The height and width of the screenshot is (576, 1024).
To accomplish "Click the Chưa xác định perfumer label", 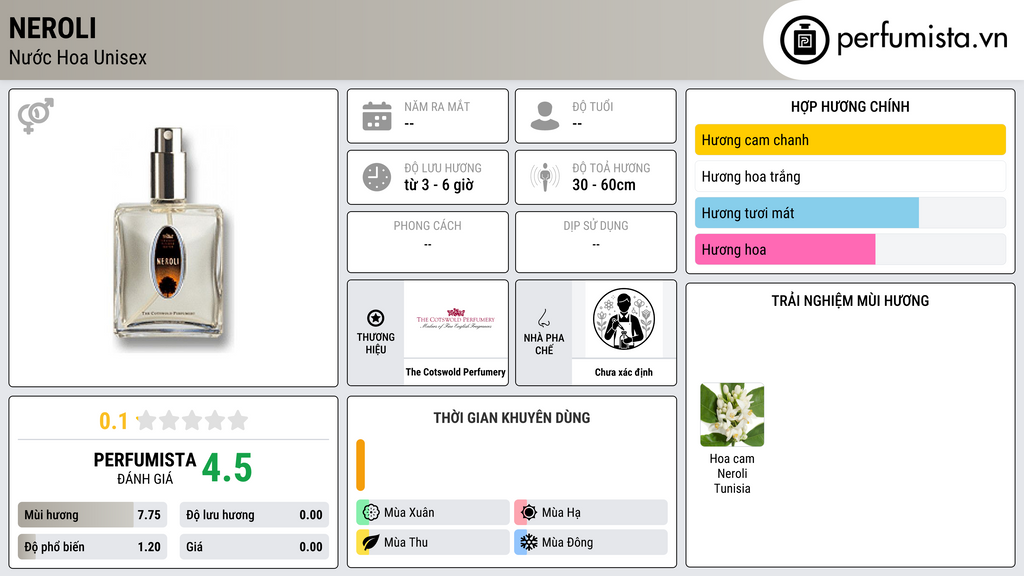I will click(624, 372).
